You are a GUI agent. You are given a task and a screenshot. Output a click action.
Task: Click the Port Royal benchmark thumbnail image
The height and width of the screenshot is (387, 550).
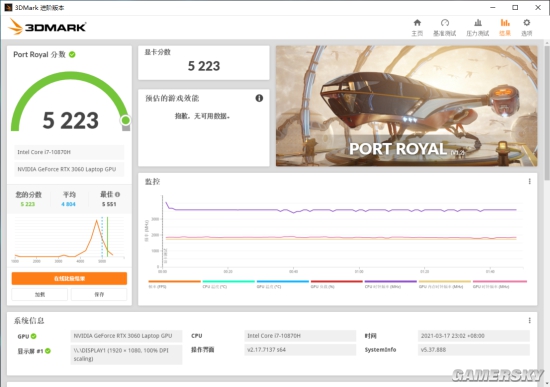407,106
